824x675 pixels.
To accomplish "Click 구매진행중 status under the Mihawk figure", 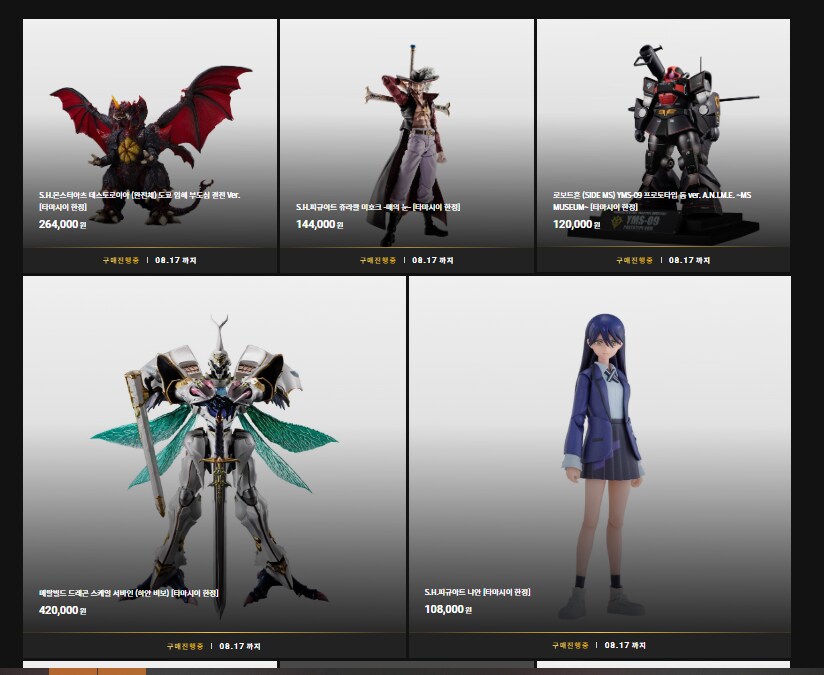I will (x=378, y=260).
